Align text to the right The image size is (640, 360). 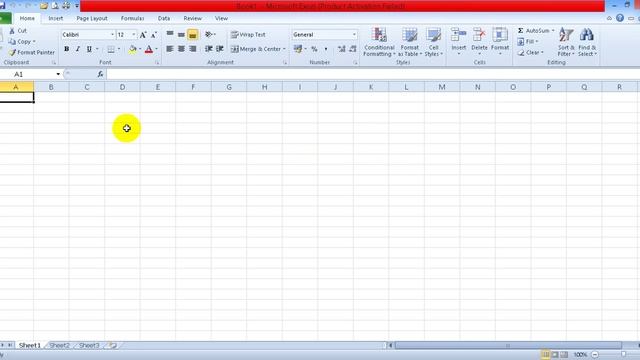[x=193, y=49]
